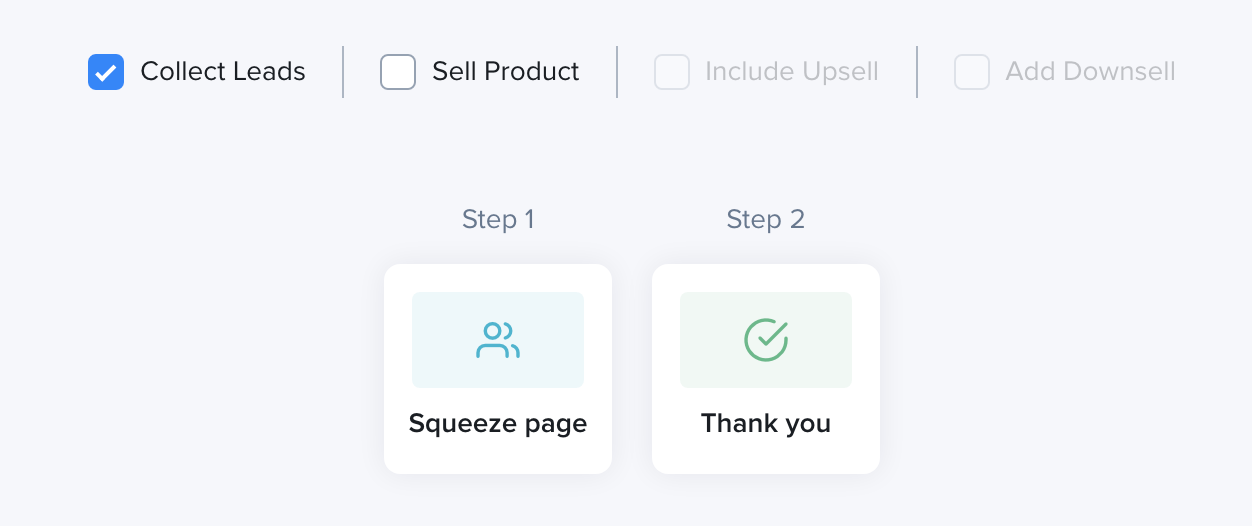Click the green checkmark circle icon
The width and height of the screenshot is (1252, 526).
pyautogui.click(x=766, y=340)
